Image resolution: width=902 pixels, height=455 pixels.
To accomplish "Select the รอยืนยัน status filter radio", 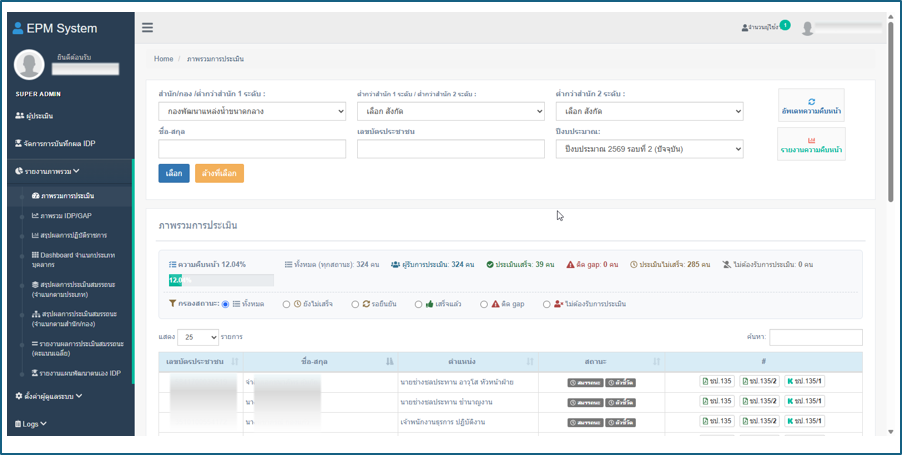I will 355,304.
